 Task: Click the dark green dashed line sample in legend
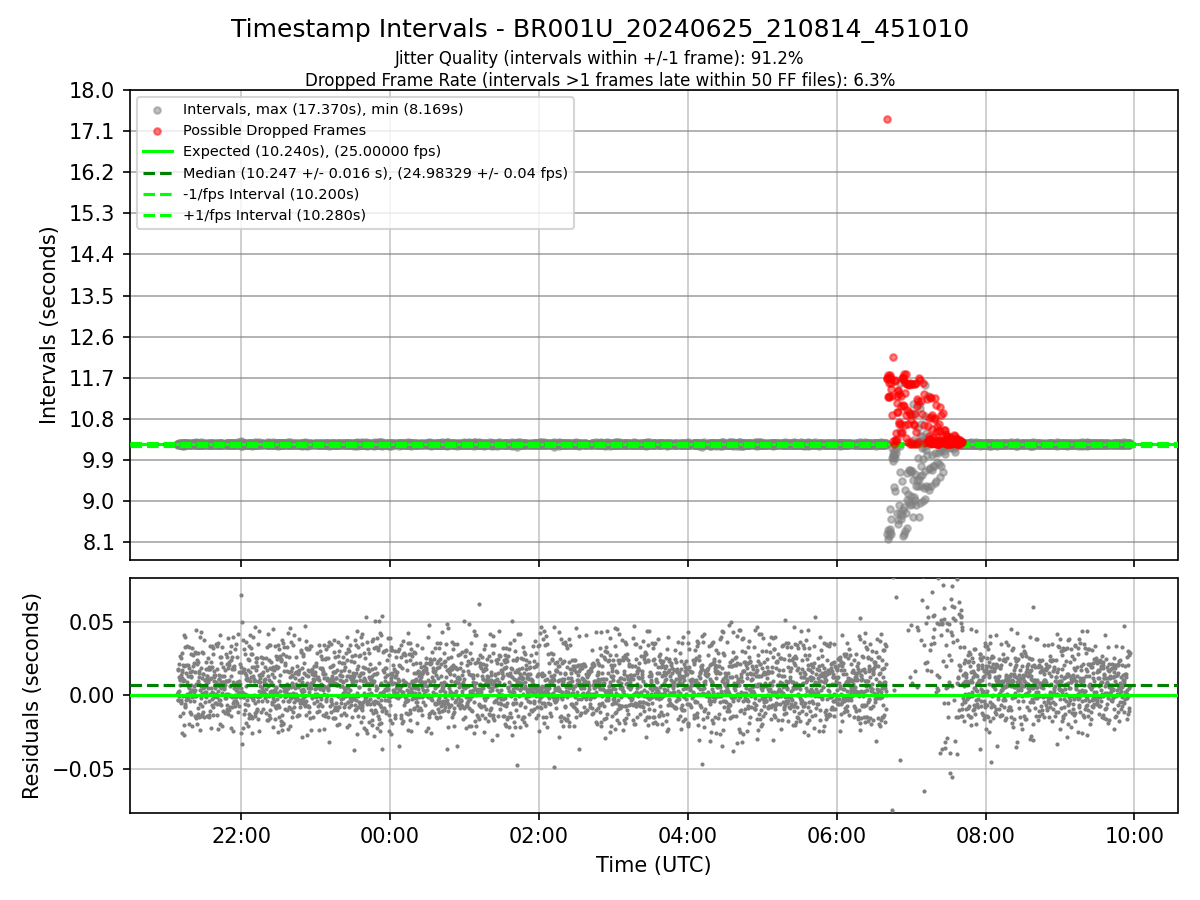(x=158, y=173)
